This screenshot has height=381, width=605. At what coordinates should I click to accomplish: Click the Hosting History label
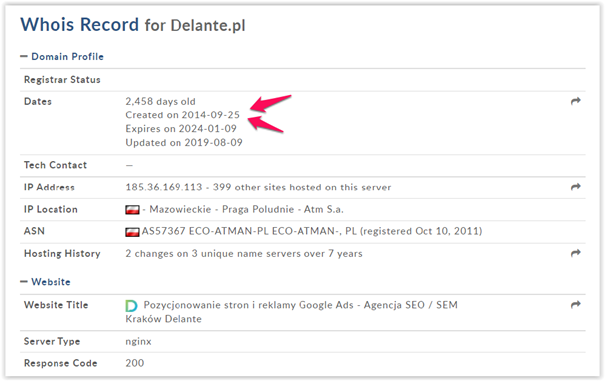click(x=62, y=254)
